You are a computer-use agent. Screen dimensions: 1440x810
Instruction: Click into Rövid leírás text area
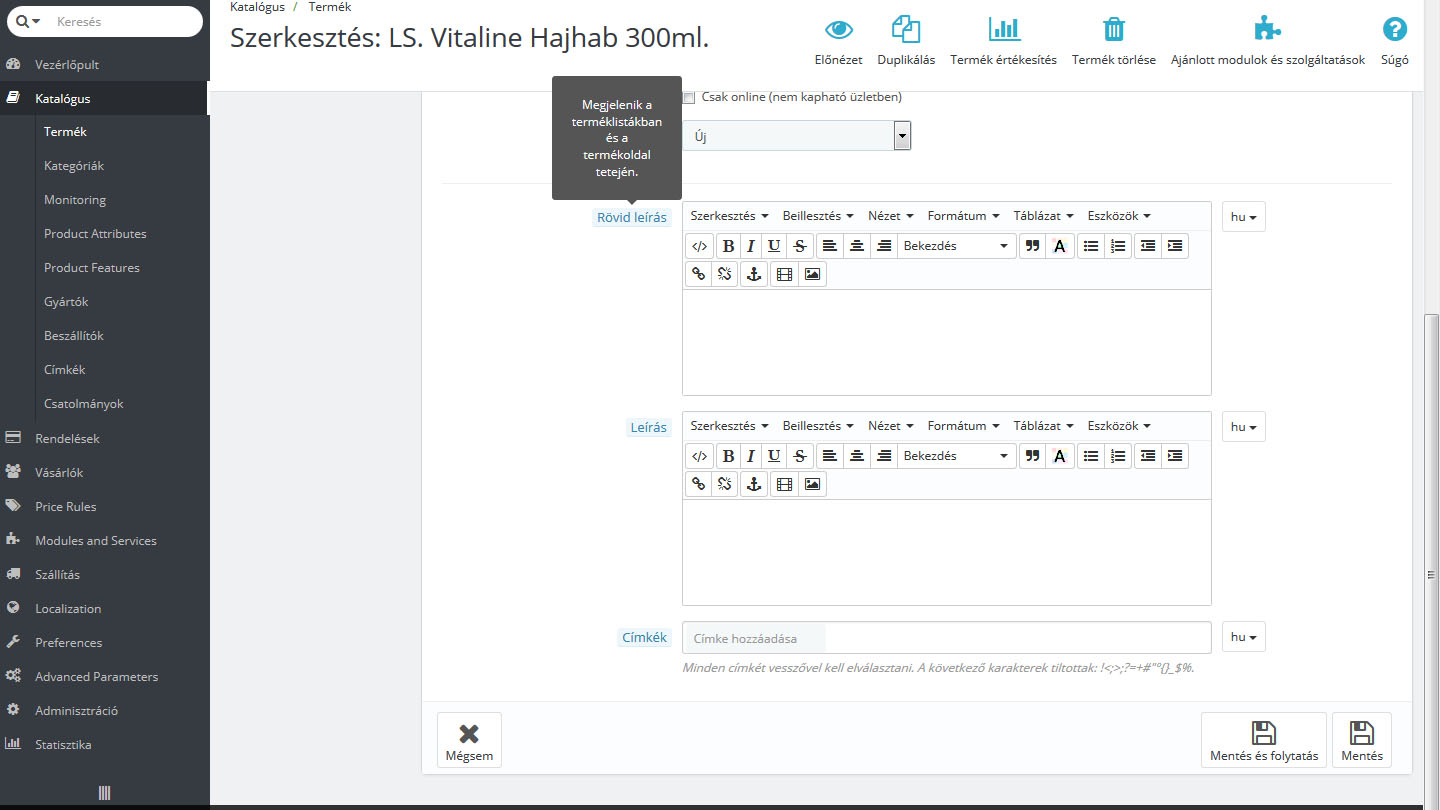946,342
